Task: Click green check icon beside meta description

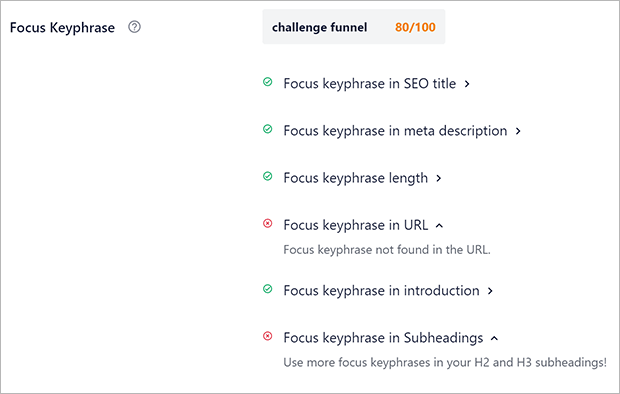Action: tap(268, 129)
